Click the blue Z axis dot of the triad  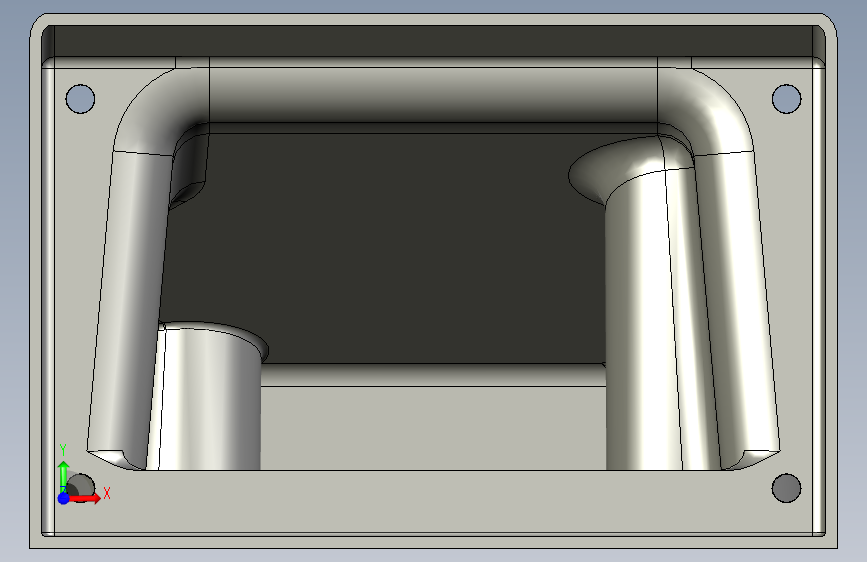[64, 498]
